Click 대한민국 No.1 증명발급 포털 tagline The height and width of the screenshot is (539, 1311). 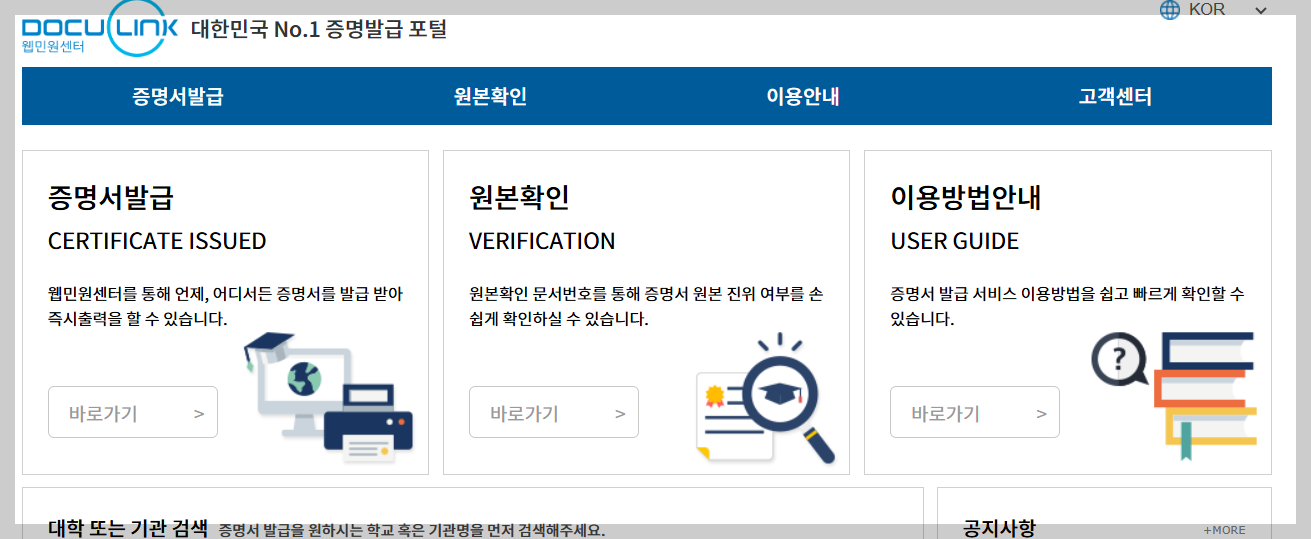click(x=319, y=29)
